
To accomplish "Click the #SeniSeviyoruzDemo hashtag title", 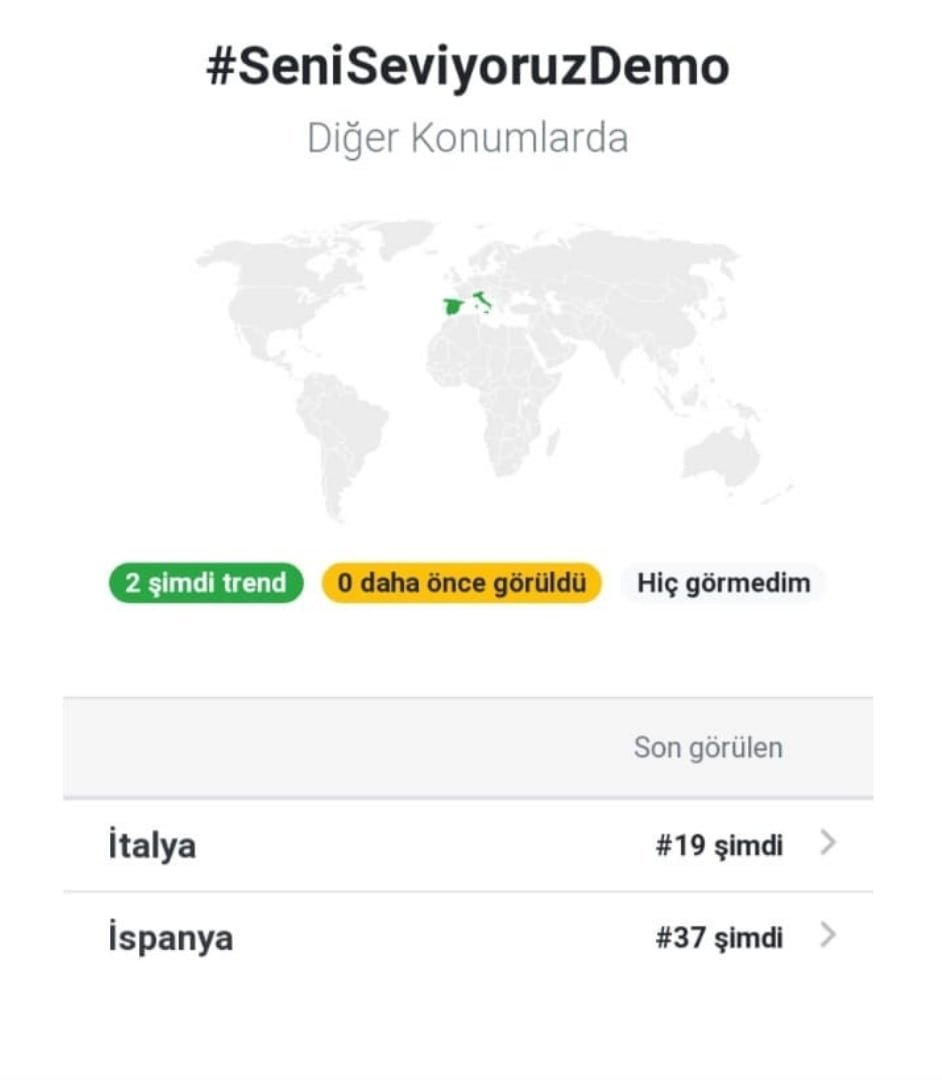I will click(468, 68).
